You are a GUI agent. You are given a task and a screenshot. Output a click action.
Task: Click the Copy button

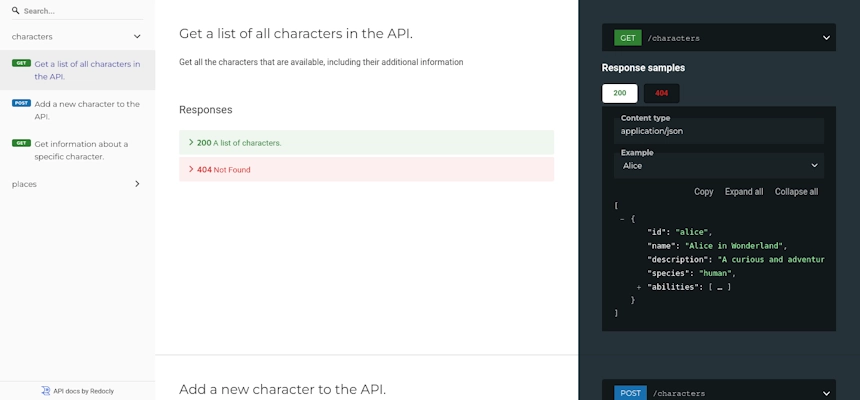click(x=704, y=191)
